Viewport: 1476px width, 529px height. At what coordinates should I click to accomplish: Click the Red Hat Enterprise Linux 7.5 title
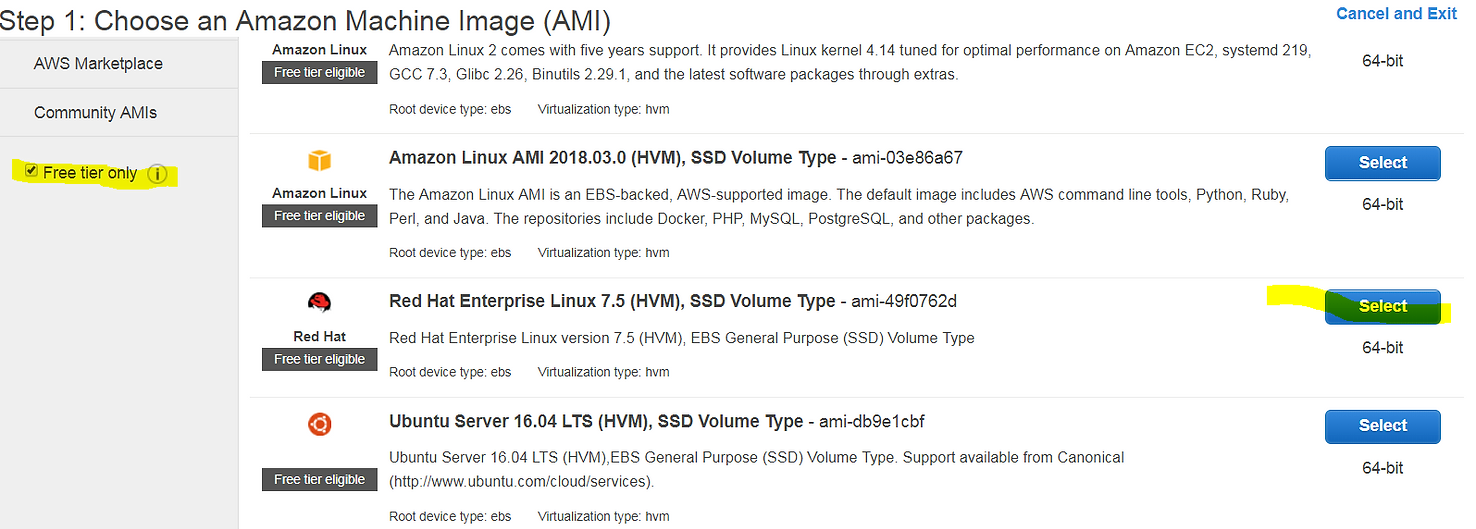click(x=612, y=301)
